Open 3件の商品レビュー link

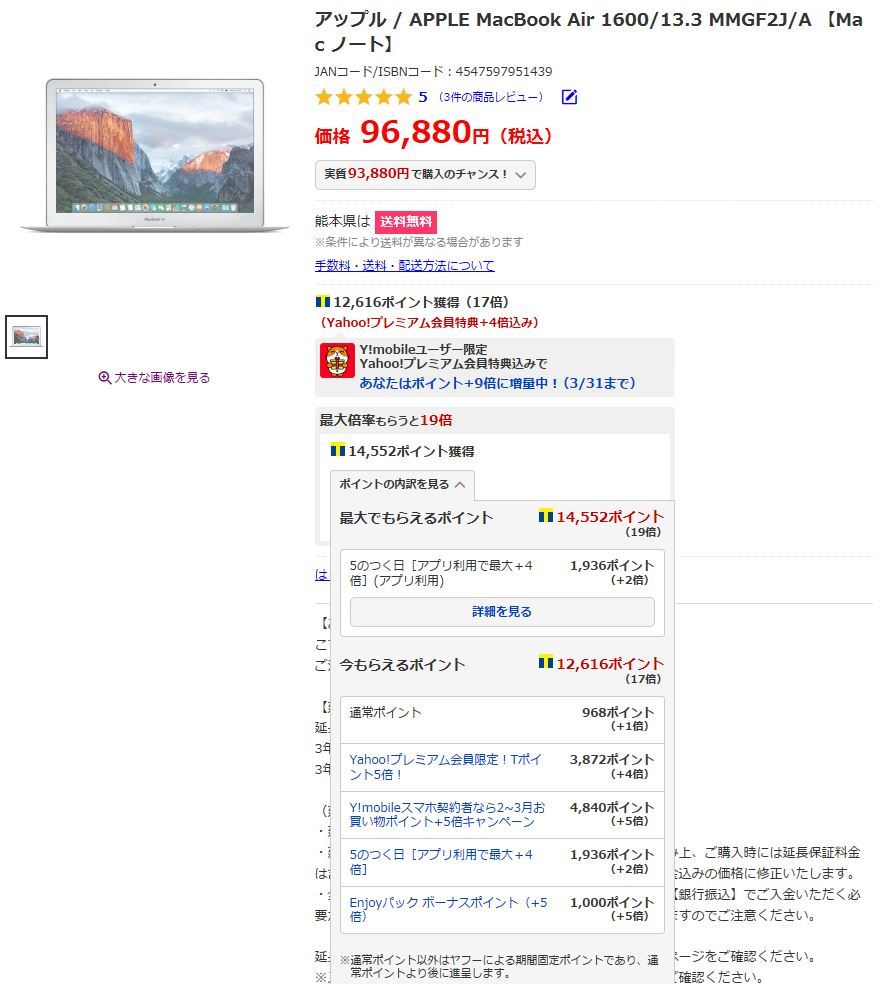(490, 97)
